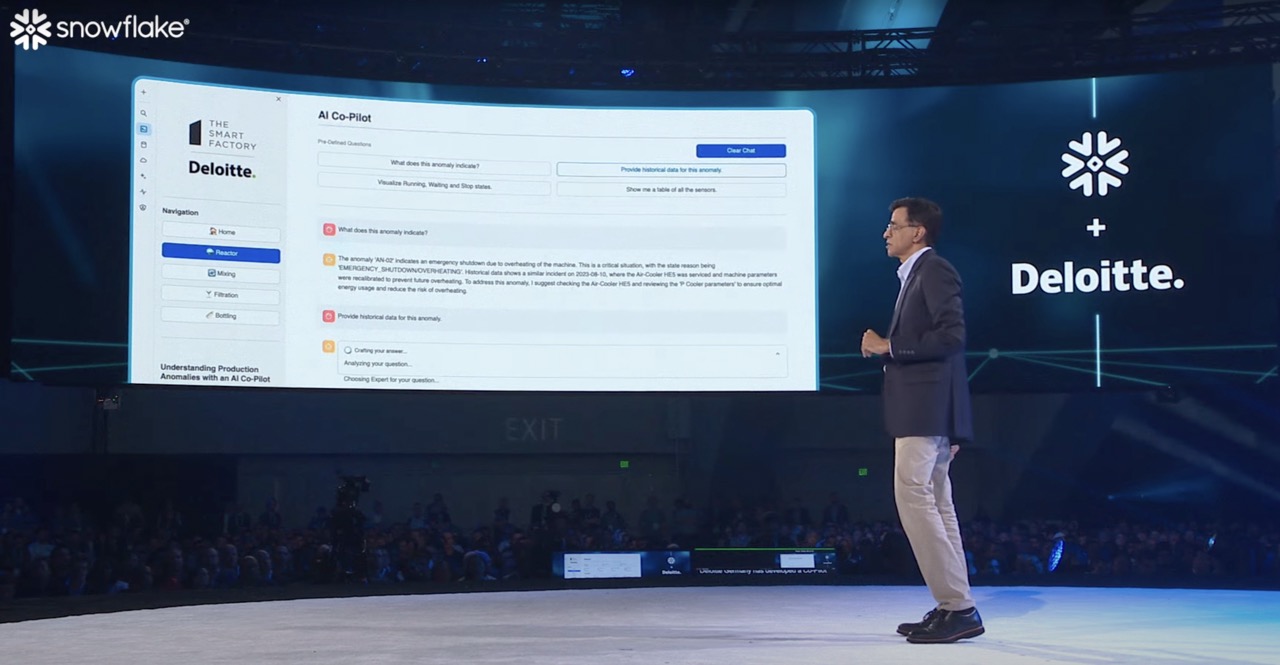Image resolution: width=1280 pixels, height=665 pixels.
Task: Open the Bottling page
Action: pyautogui.click(x=221, y=316)
